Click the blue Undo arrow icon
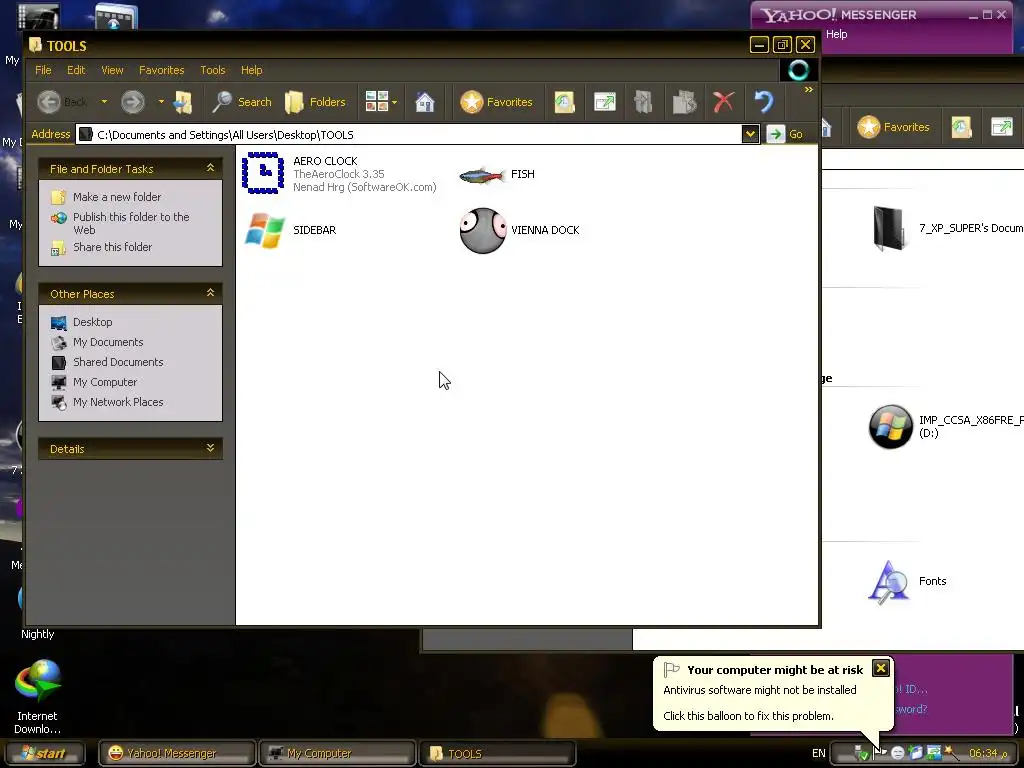 click(x=763, y=102)
